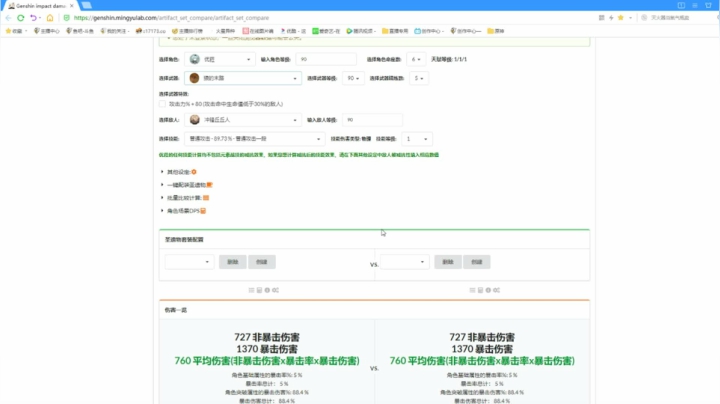The image size is (720, 404).
Task: Close the Genshin impact browser tab
Action: [72, 6]
